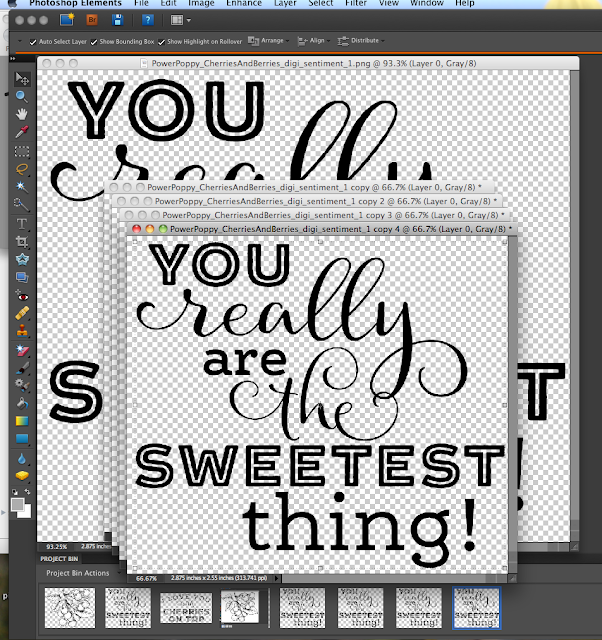Viewport: 602px width, 640px height.
Task: Toggle Auto Select Layer checkbox
Action: [x=33, y=42]
